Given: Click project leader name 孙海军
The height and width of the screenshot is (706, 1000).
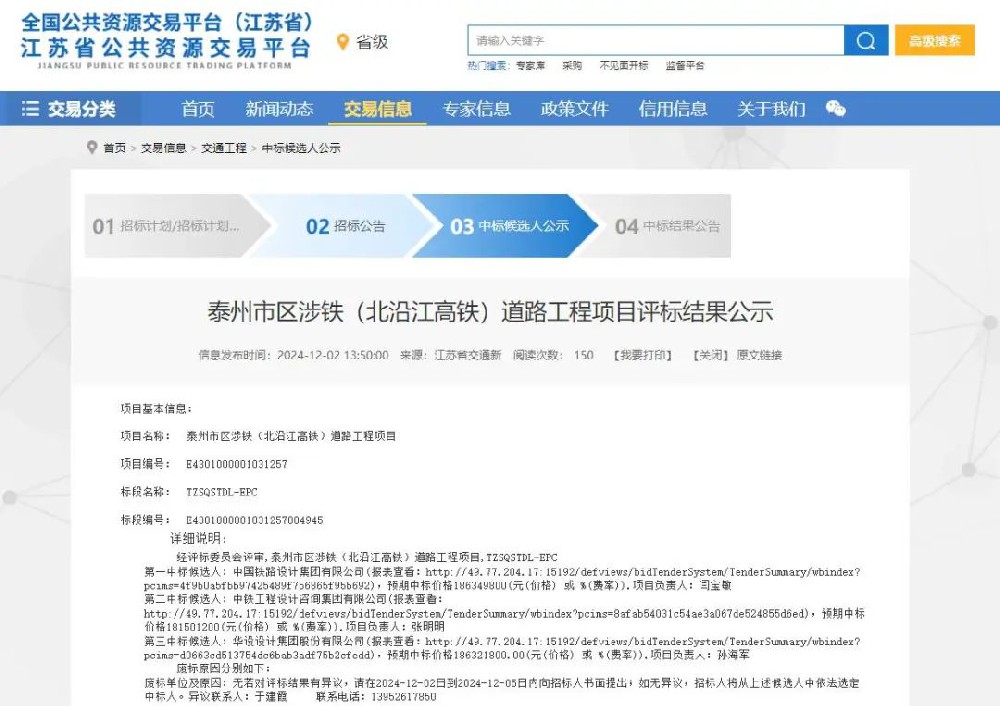Looking at the screenshot, I should pos(733,655).
